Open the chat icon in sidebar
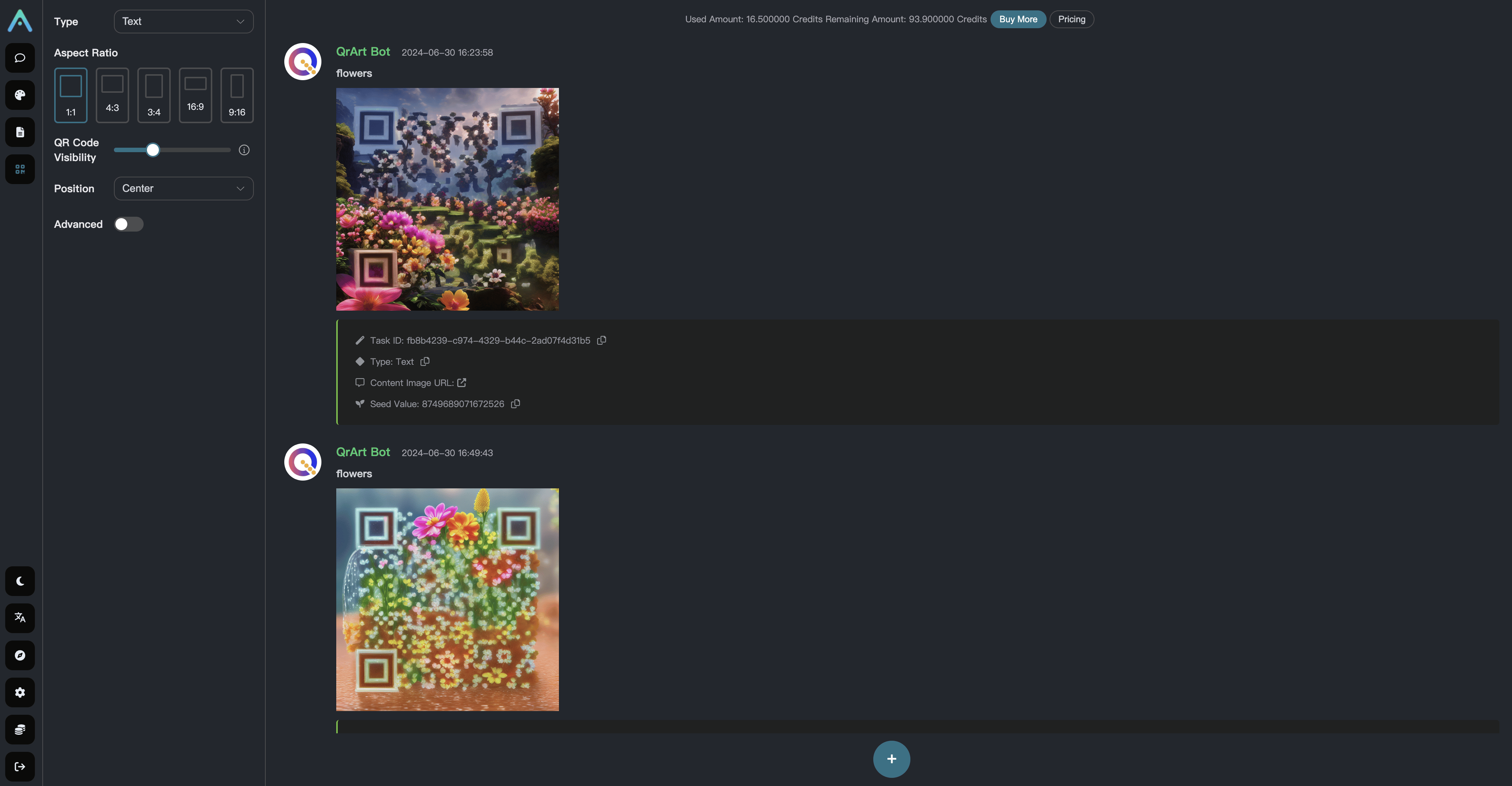Image resolution: width=1512 pixels, height=786 pixels. coord(20,58)
